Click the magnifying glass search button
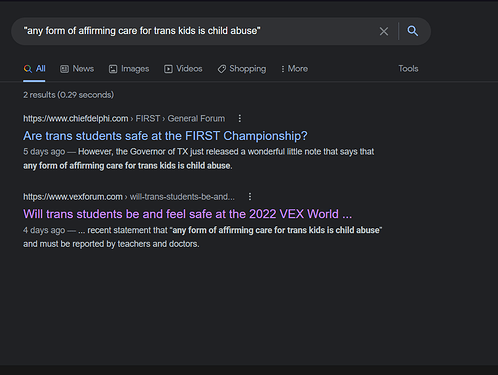 click(413, 31)
